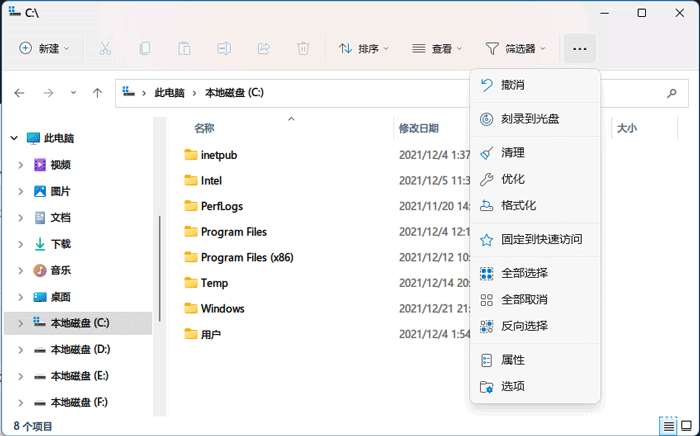Choose 刻录到光盘 from the menu
This screenshot has height=436, width=700.
535,119
